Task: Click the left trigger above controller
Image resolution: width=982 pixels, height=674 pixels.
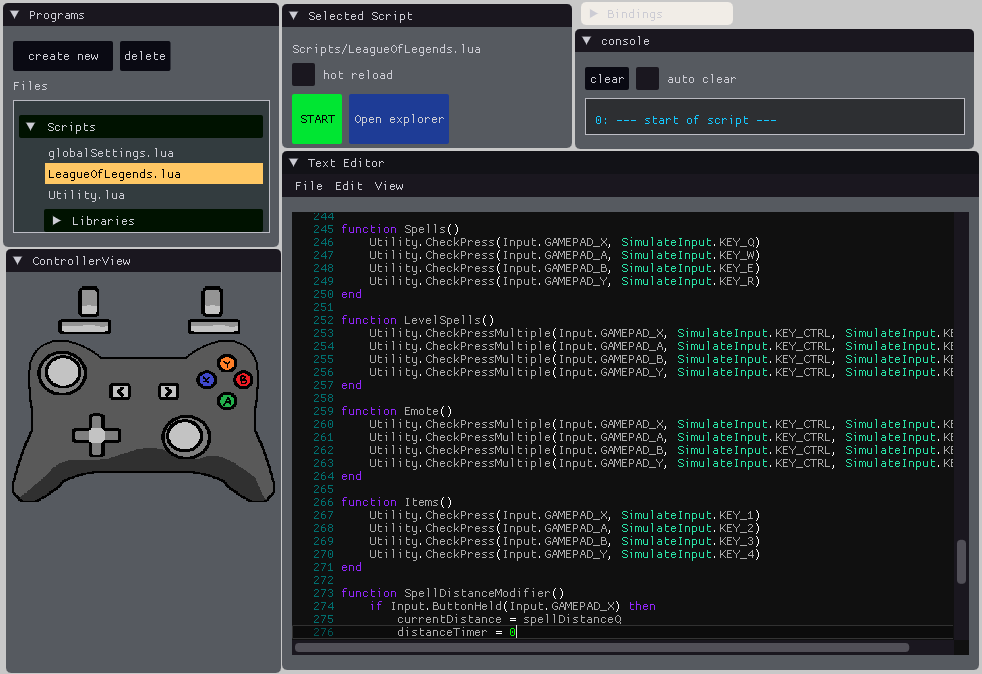Action: 88,302
